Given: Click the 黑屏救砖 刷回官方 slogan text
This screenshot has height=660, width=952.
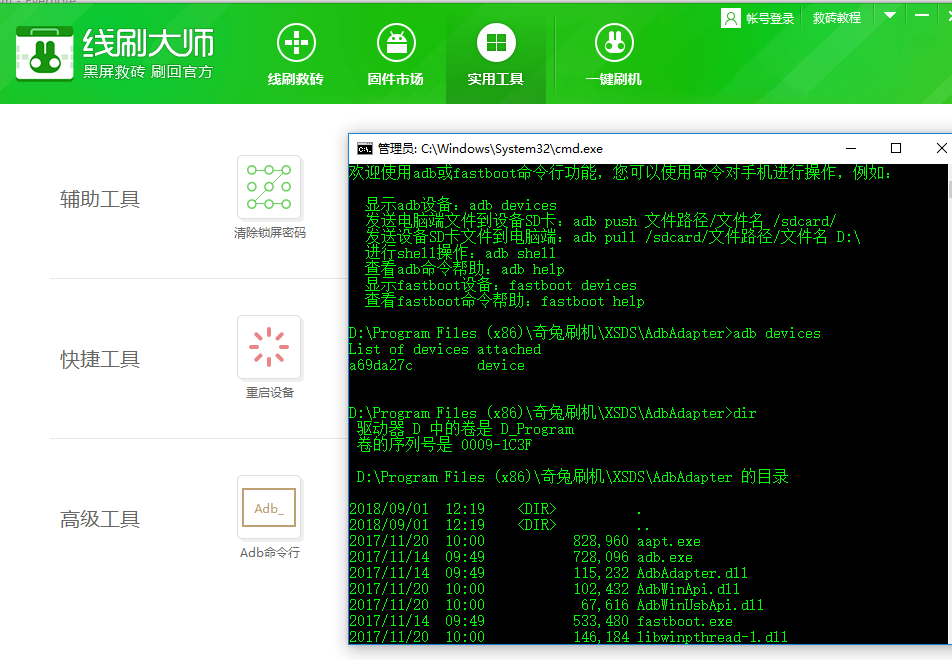Looking at the screenshot, I should point(148,72).
